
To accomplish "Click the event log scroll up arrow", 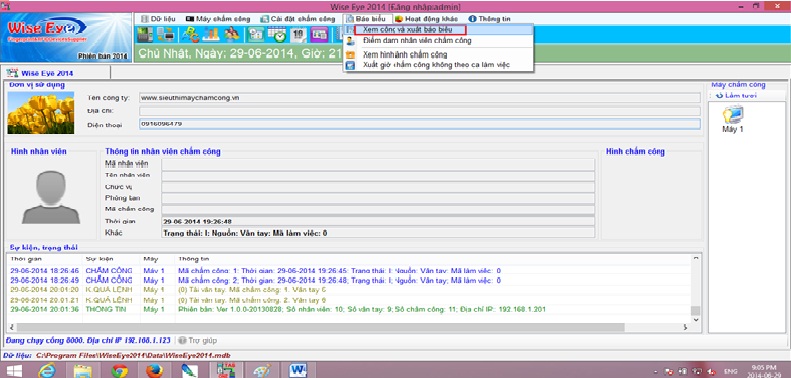I will tap(696, 258).
